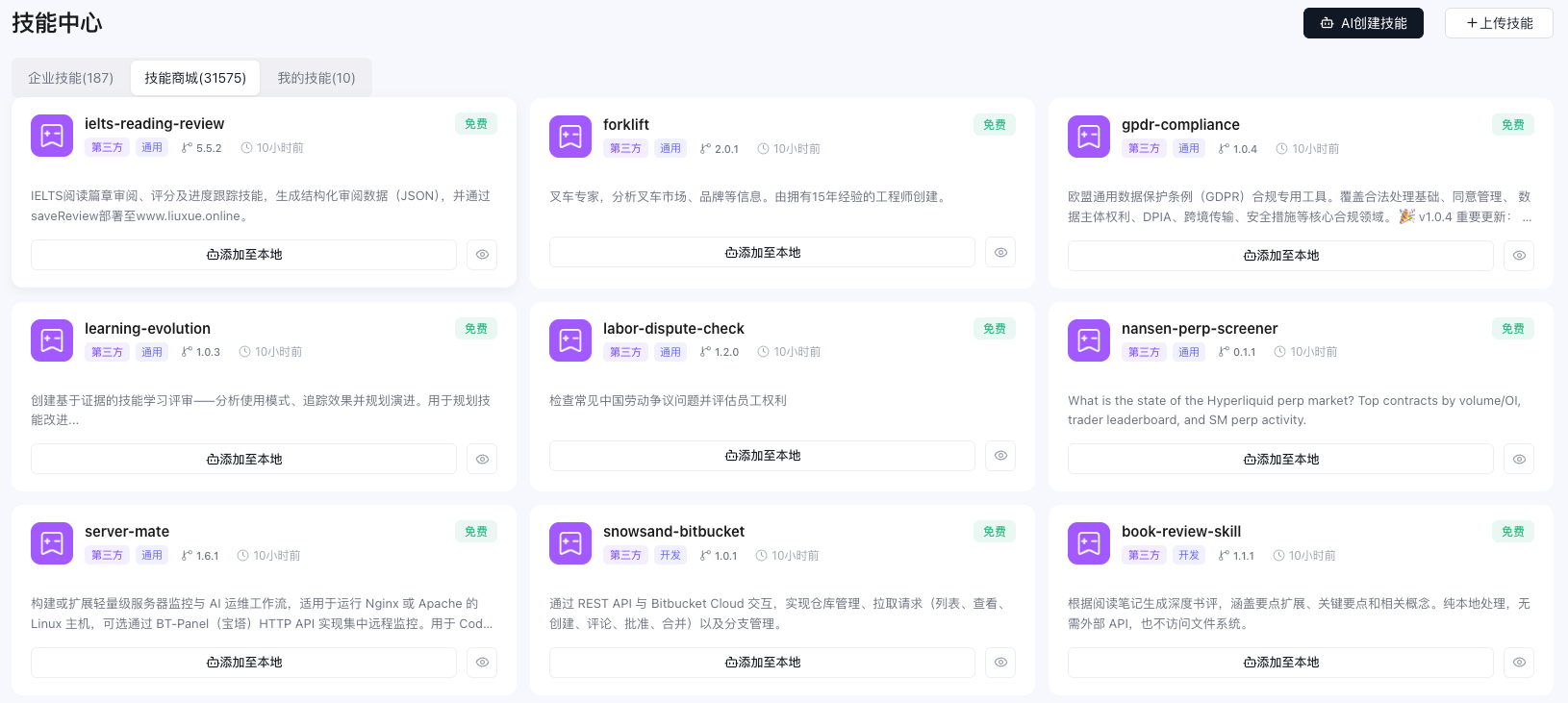View labor-dispute-check via eye icon

[x=1000, y=456]
